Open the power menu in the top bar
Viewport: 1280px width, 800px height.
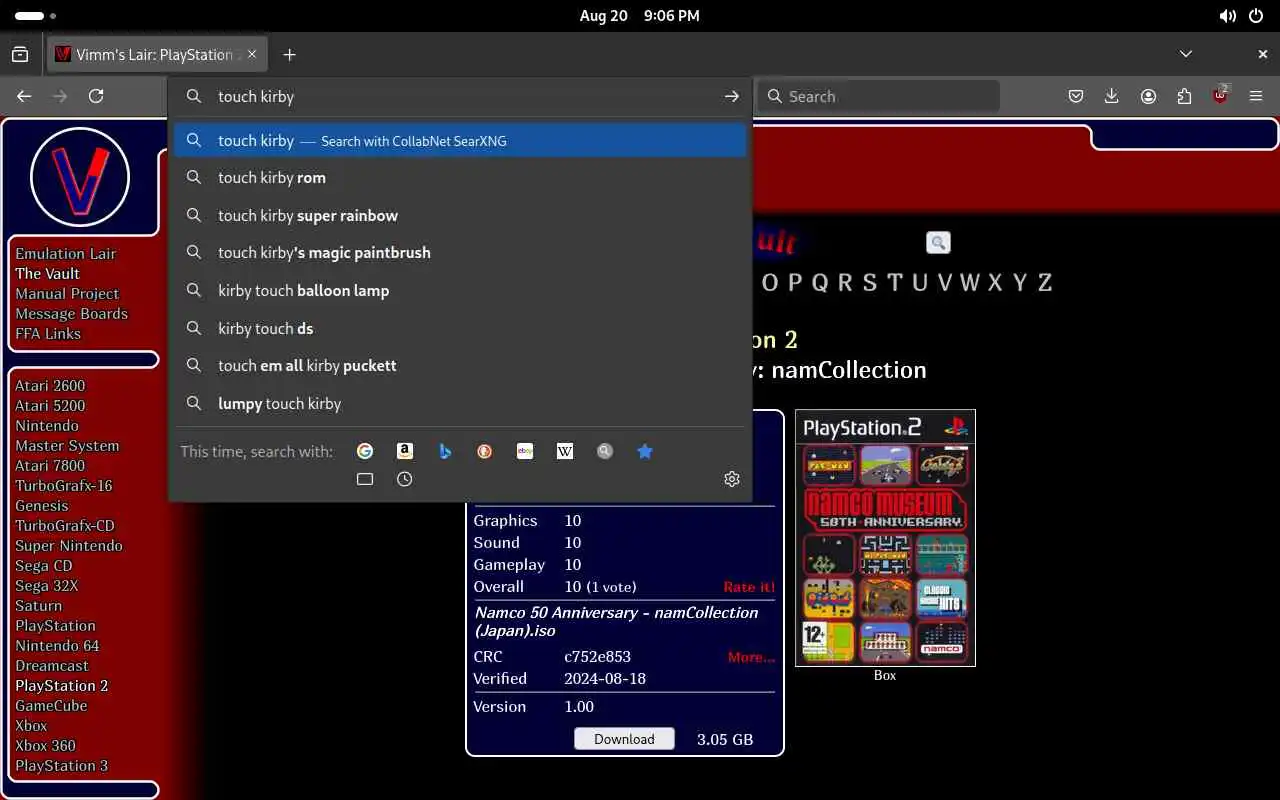click(x=1257, y=16)
